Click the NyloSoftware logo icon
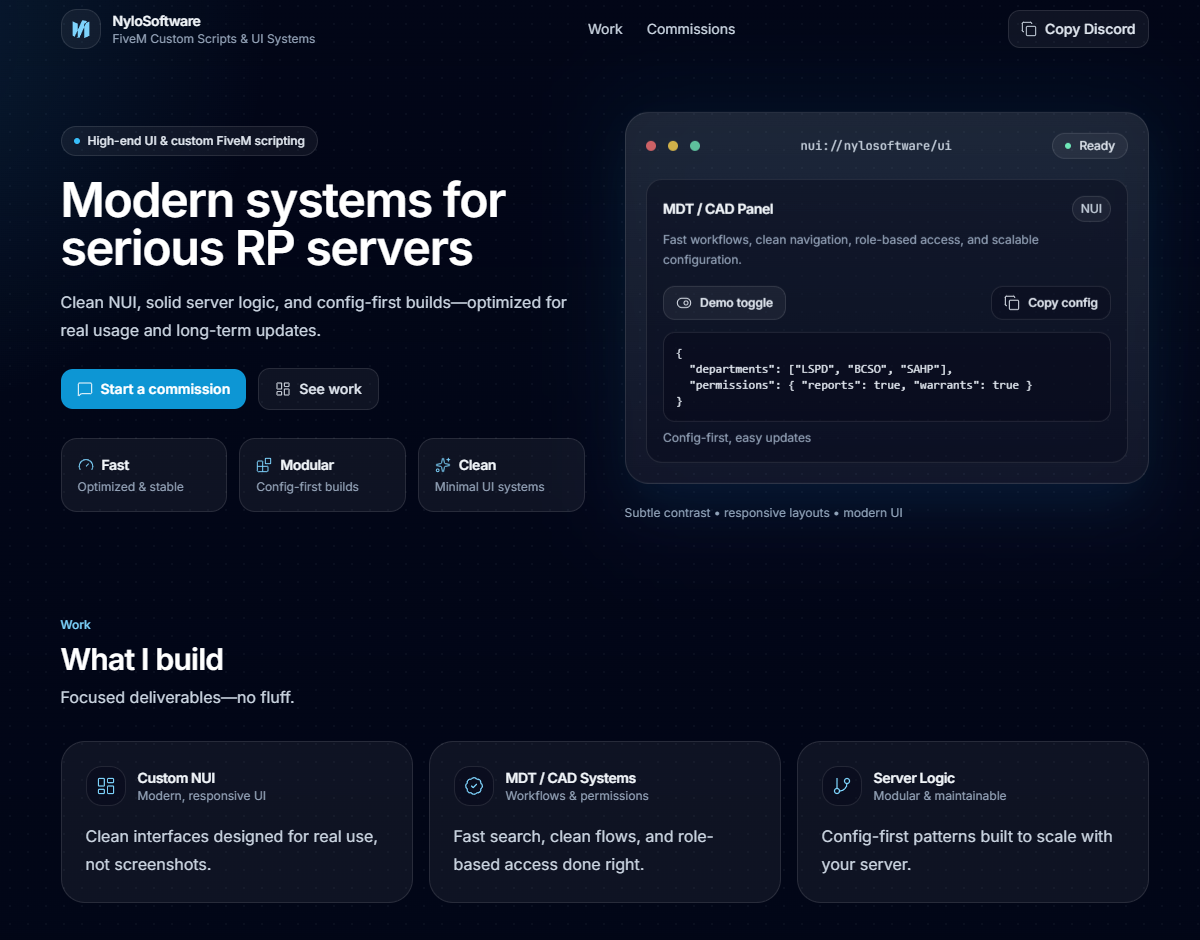Screen dimensions: 1200x940 pos(81,29)
